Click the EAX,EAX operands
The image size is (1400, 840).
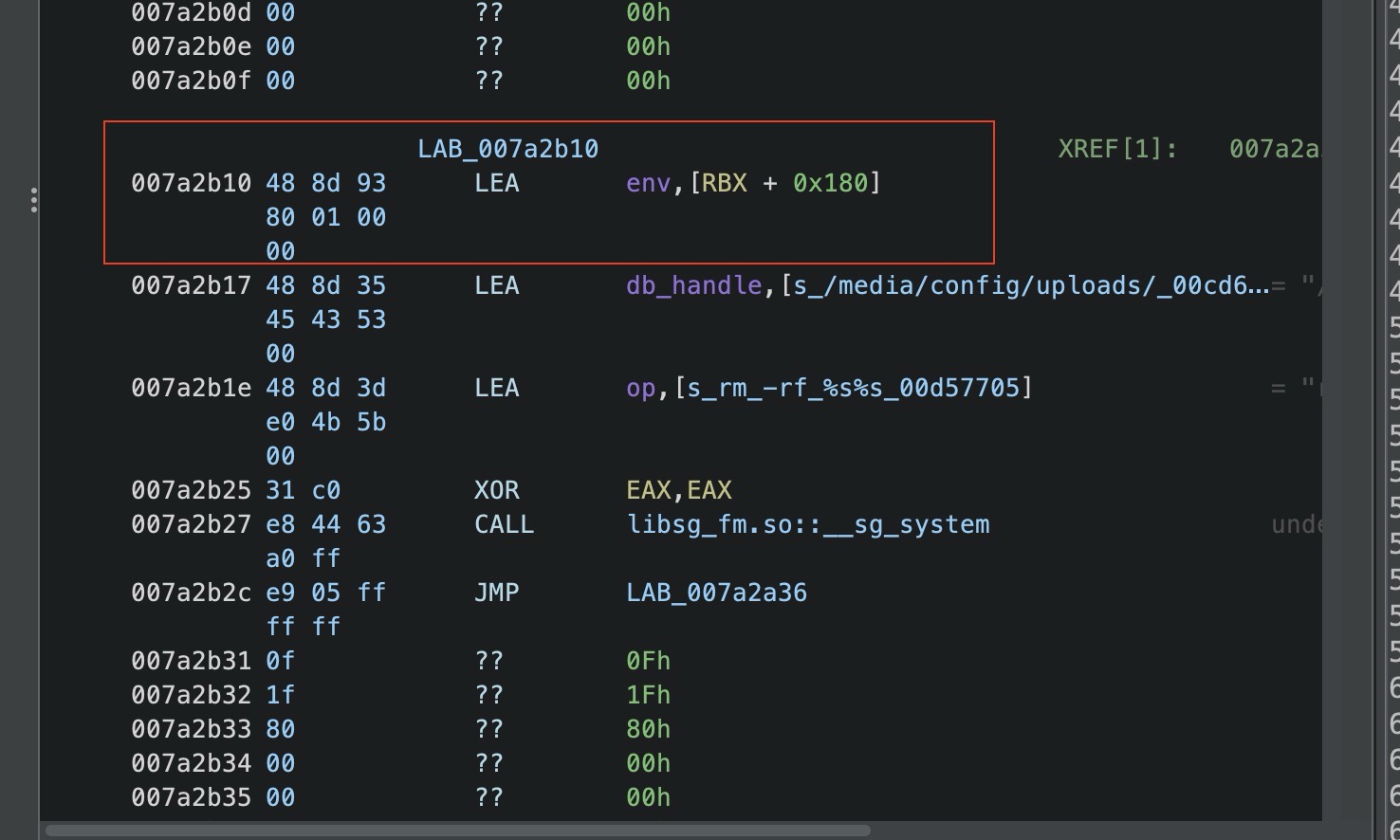(678, 490)
